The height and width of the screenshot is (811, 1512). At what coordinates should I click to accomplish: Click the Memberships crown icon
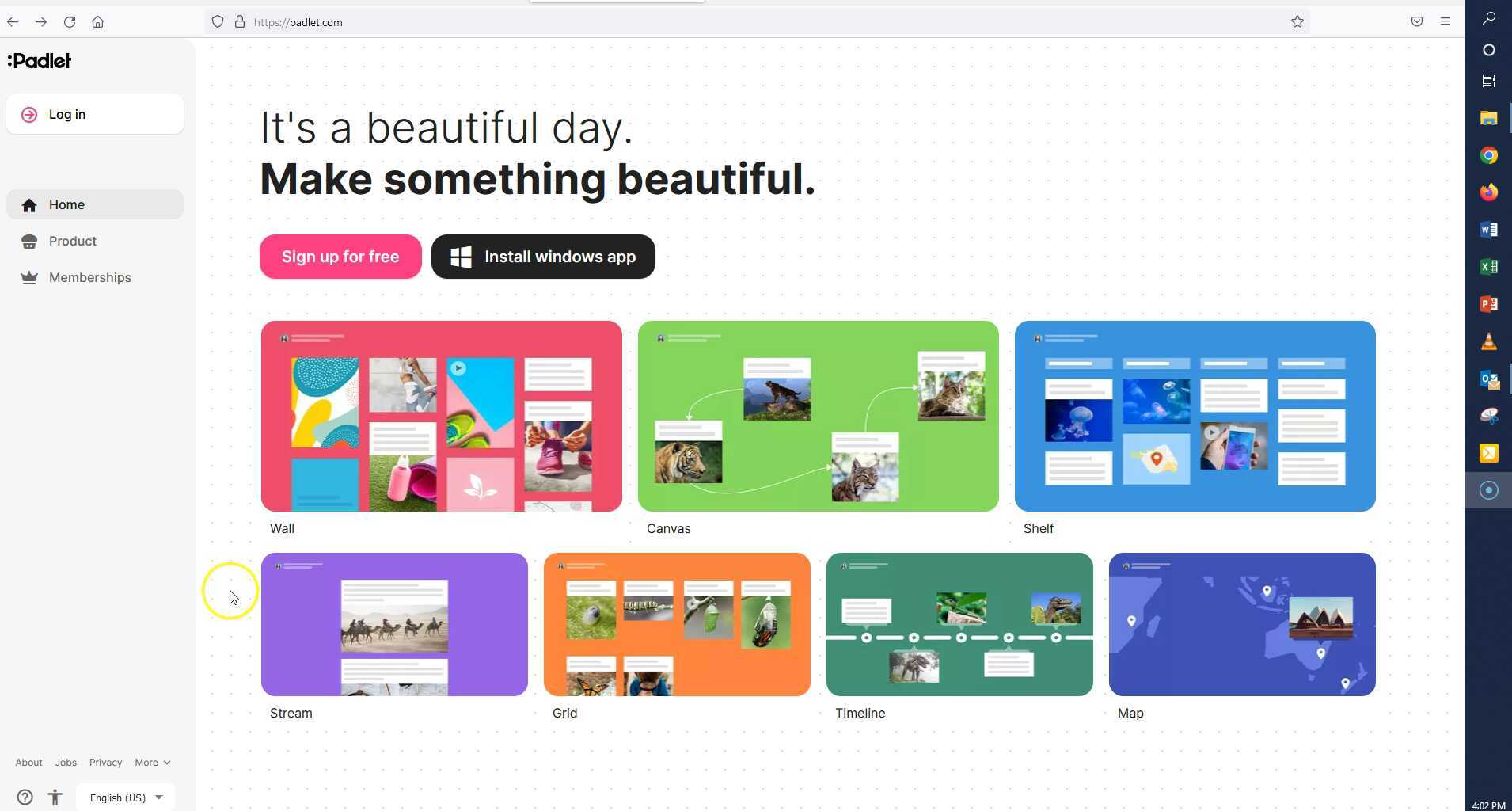tap(29, 277)
